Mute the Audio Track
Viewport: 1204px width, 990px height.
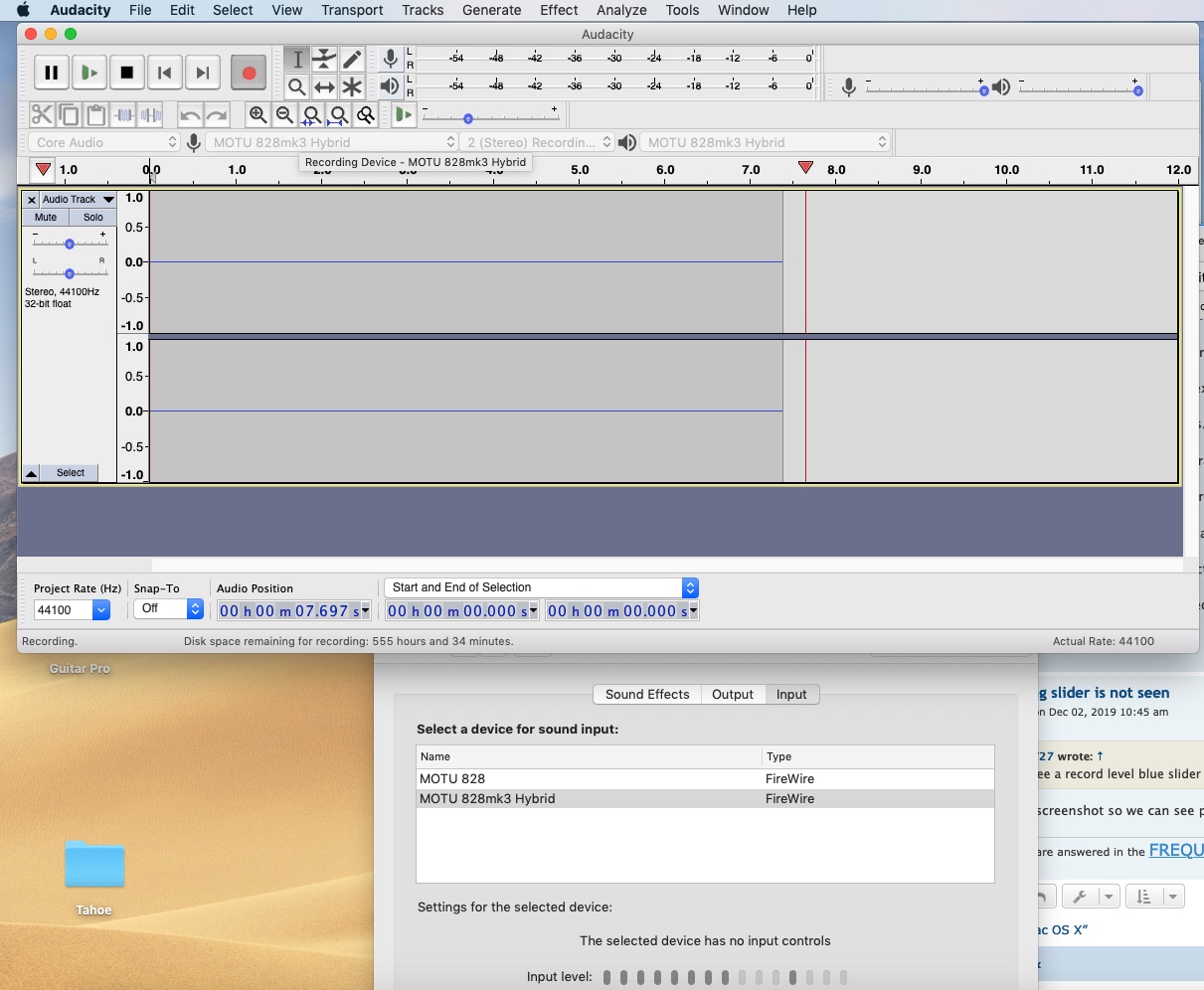(x=46, y=217)
